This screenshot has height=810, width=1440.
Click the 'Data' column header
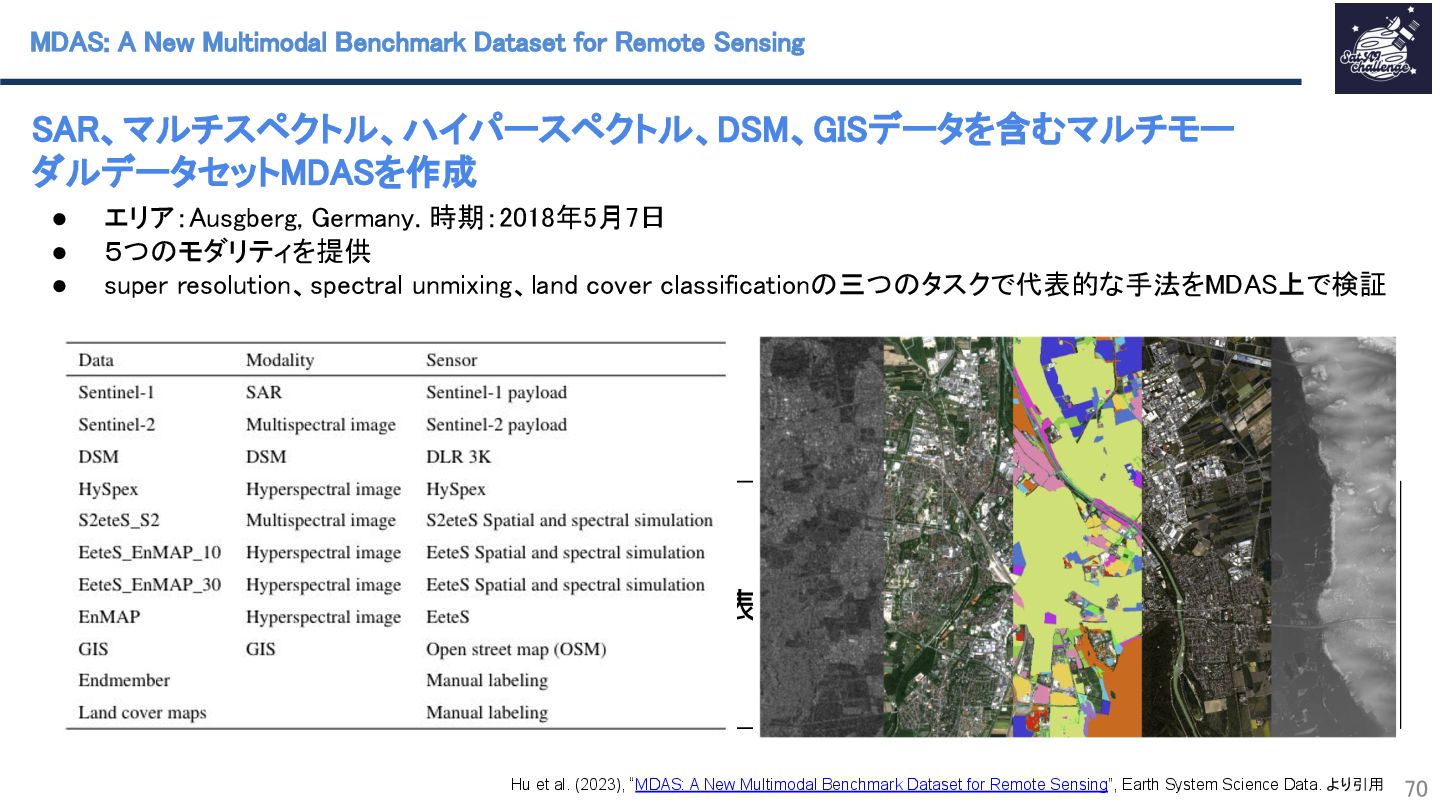[96, 360]
